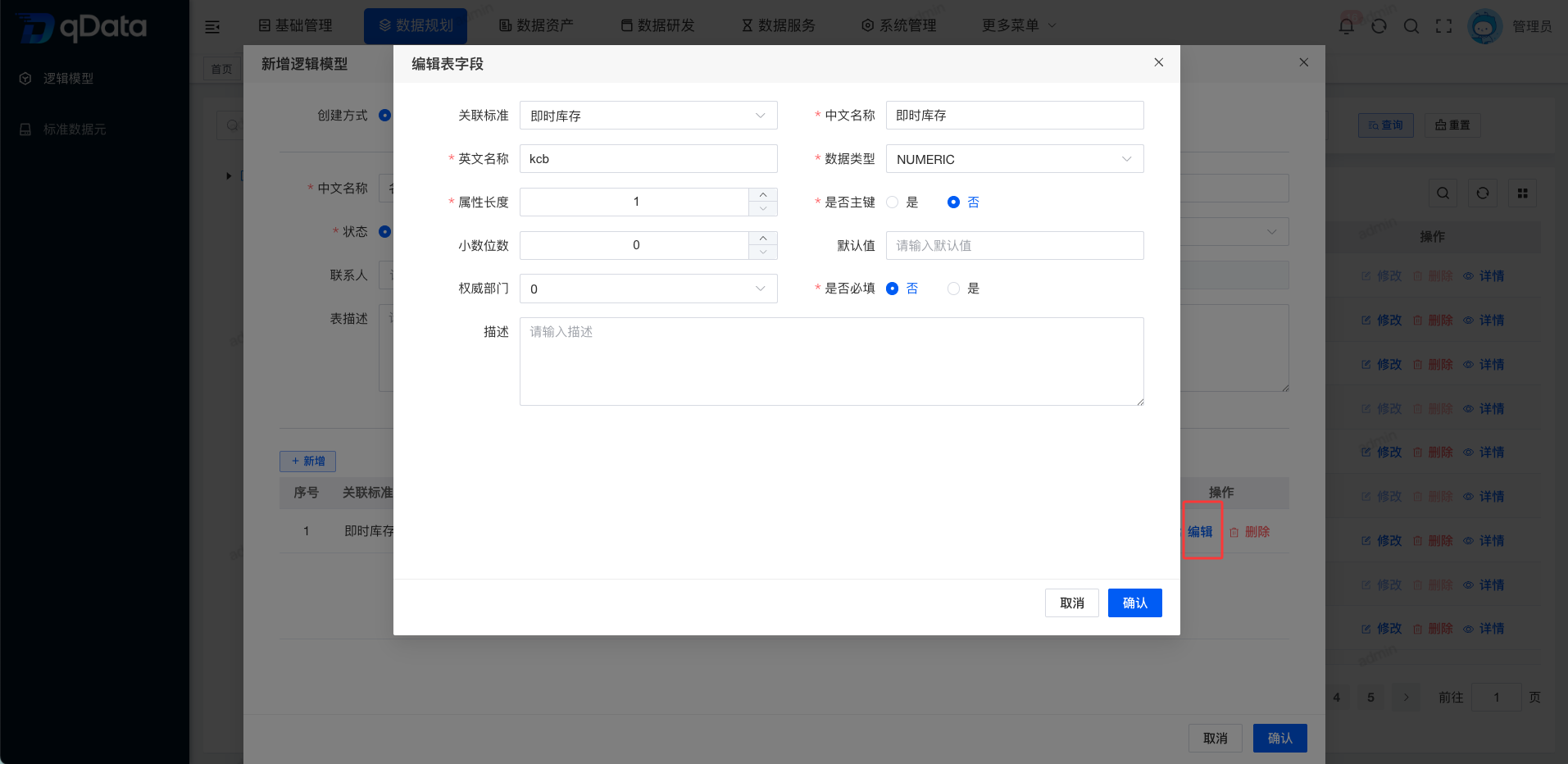Click the refresh icon in top header
The image size is (1568, 764).
pyautogui.click(x=1379, y=26)
